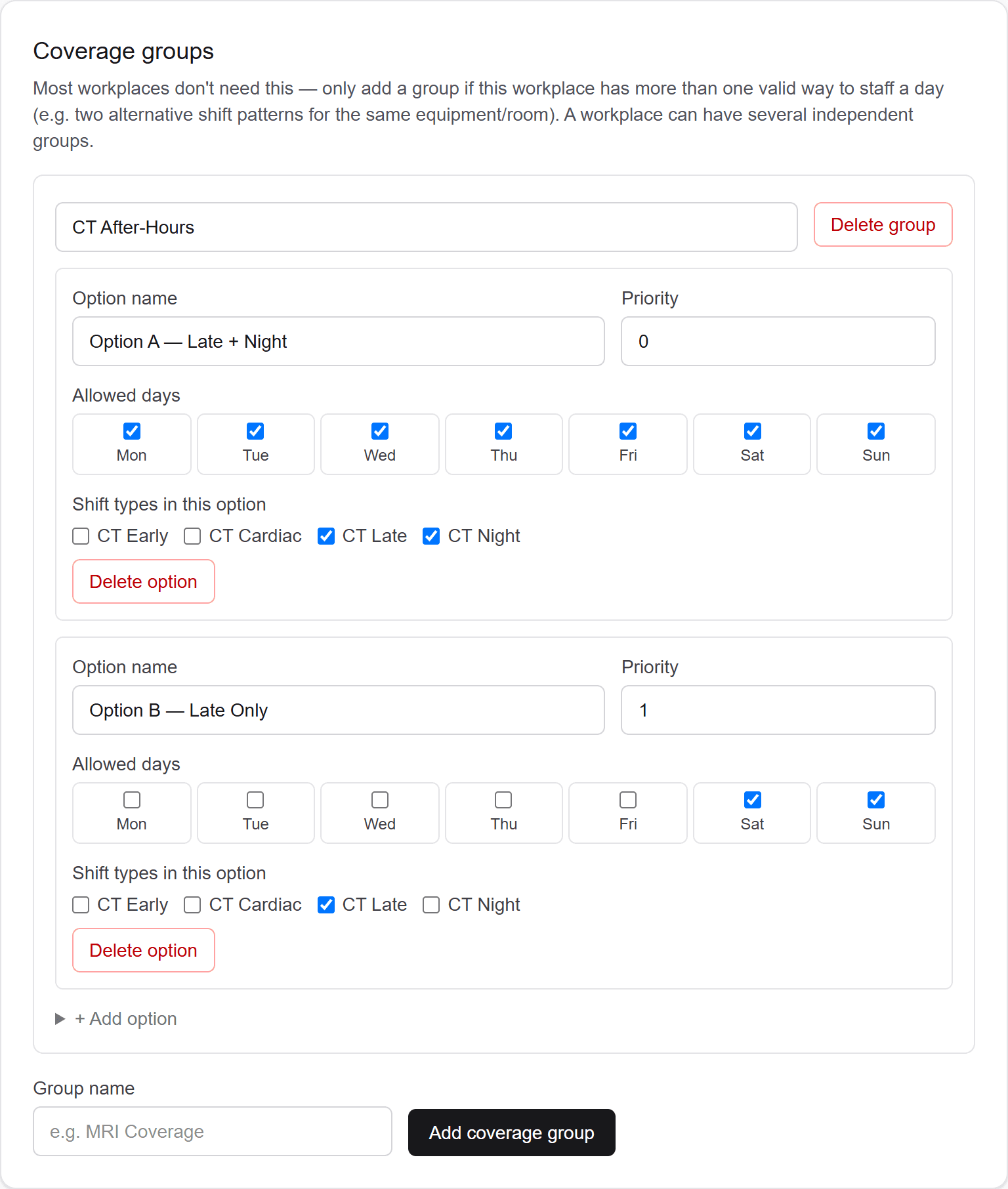
Task: Edit the Option B — Late Only name field
Action: 339,710
